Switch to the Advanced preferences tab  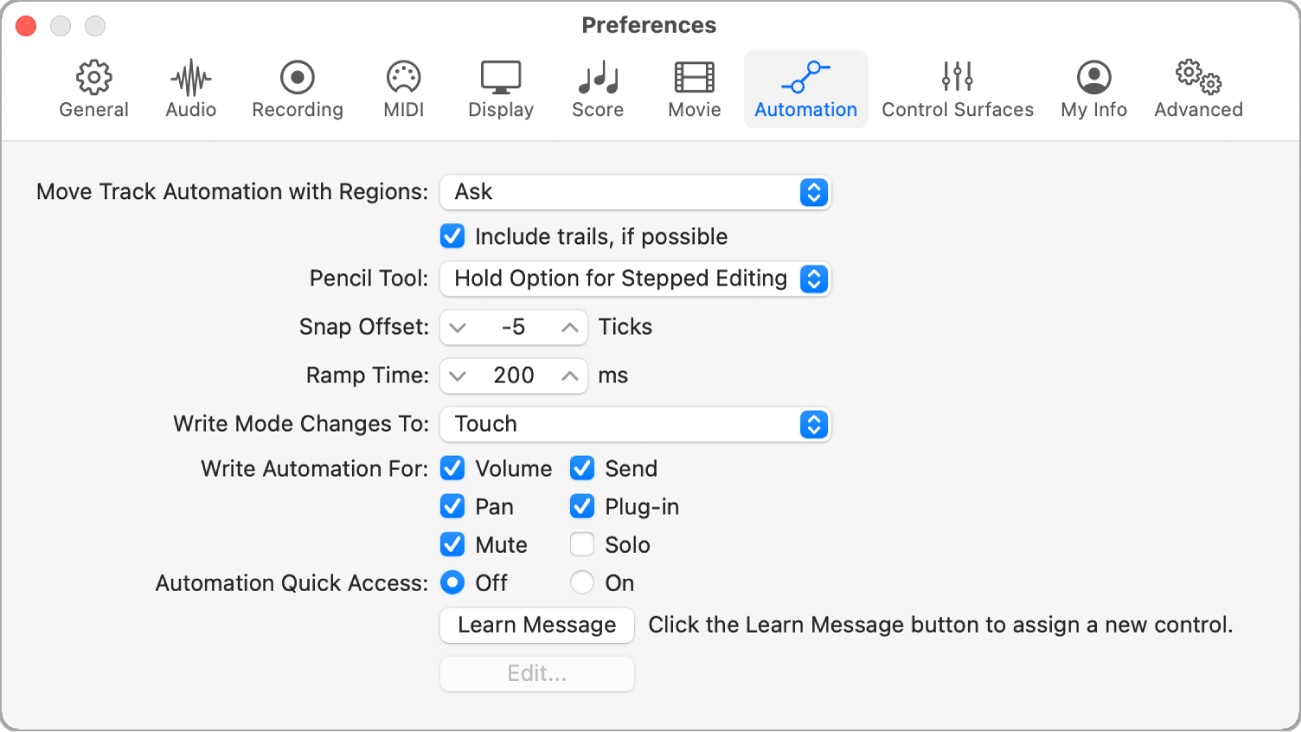click(x=1198, y=88)
